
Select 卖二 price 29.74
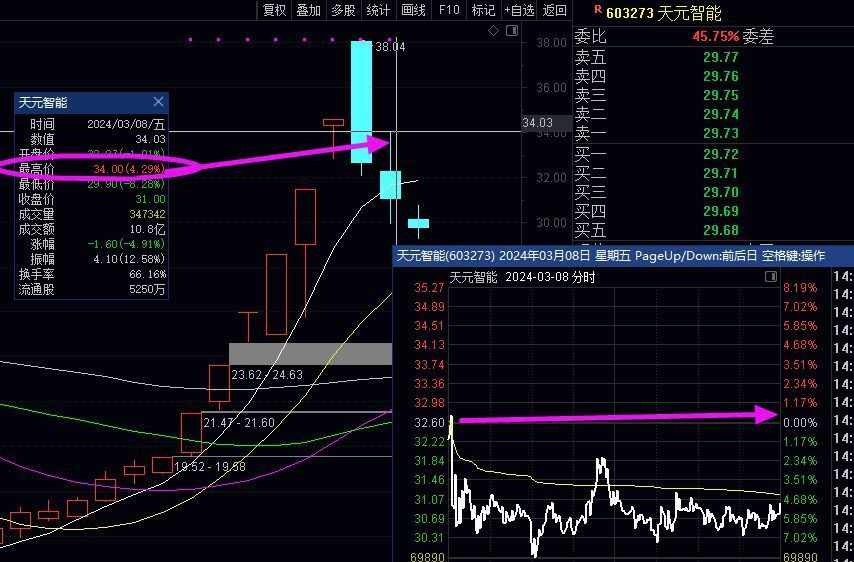point(721,114)
